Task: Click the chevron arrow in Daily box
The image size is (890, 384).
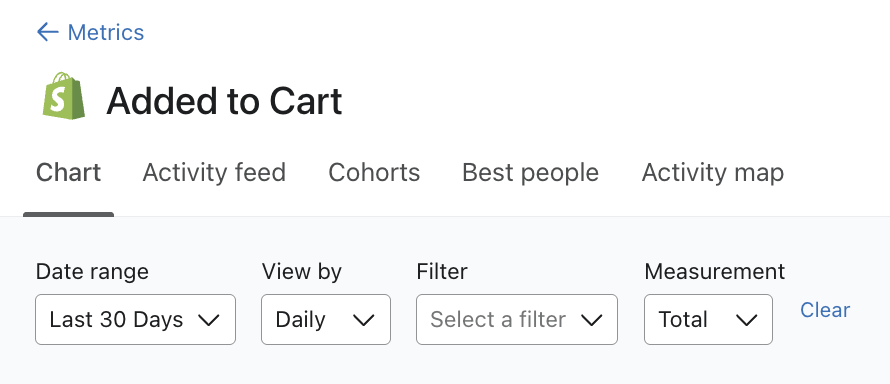Action: pos(363,320)
